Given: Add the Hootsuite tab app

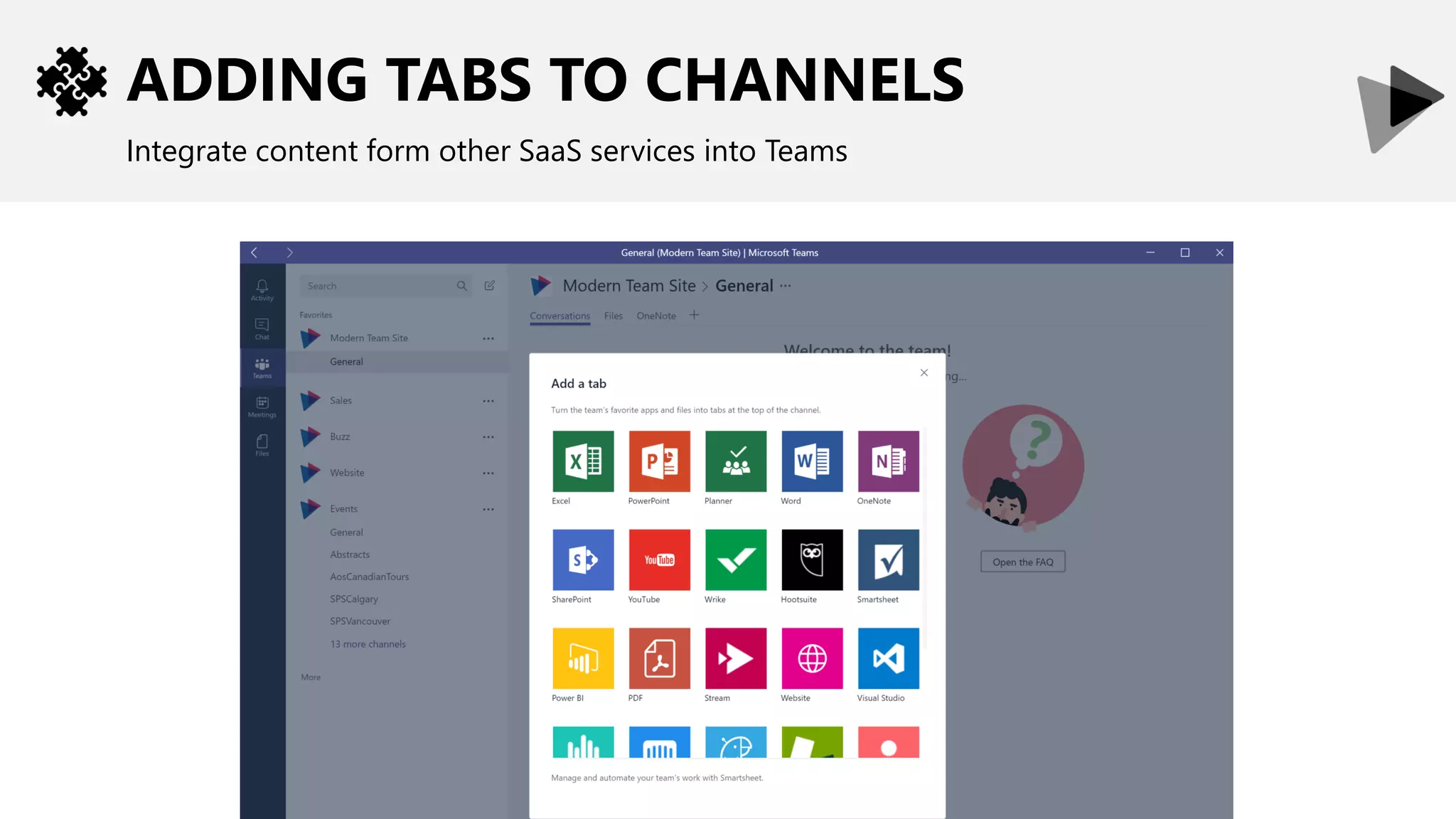Looking at the screenshot, I should pos(812,560).
